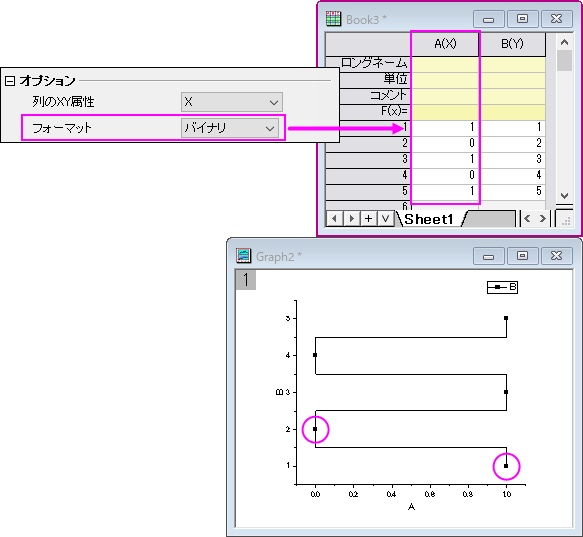The image size is (583, 537).
Task: Select row 4 header in Book3
Action: click(x=368, y=176)
